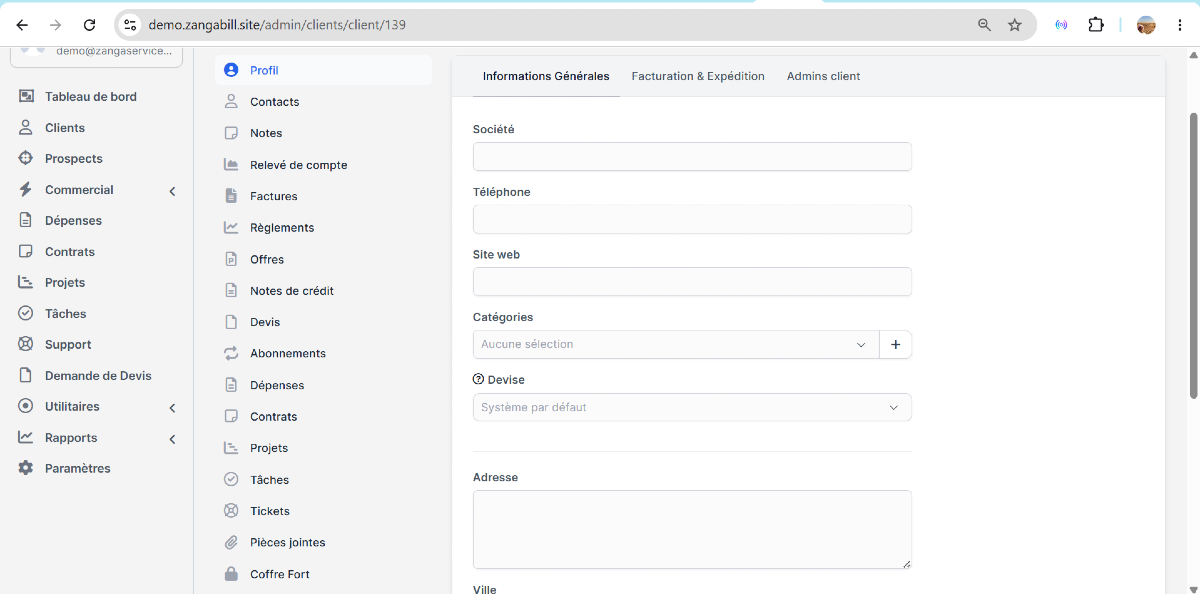Click the plus button next to Catégories
The width and height of the screenshot is (1200, 594).
tap(895, 344)
